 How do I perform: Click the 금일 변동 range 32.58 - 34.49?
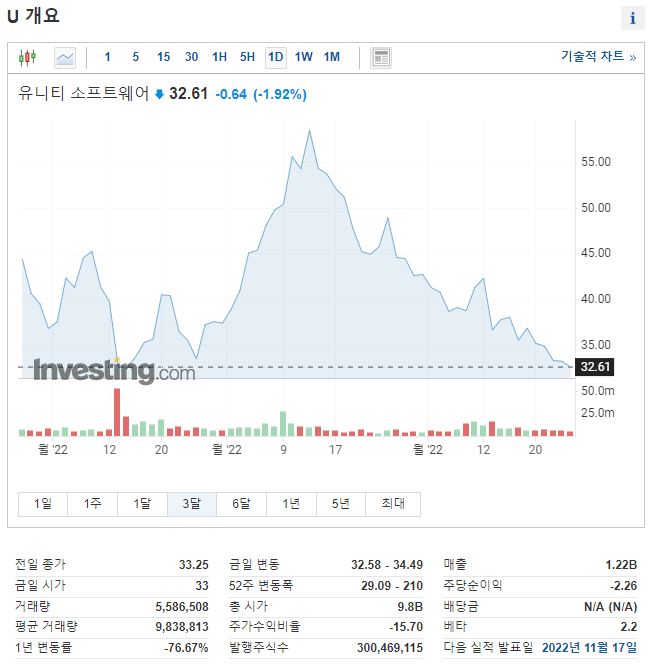point(387,564)
